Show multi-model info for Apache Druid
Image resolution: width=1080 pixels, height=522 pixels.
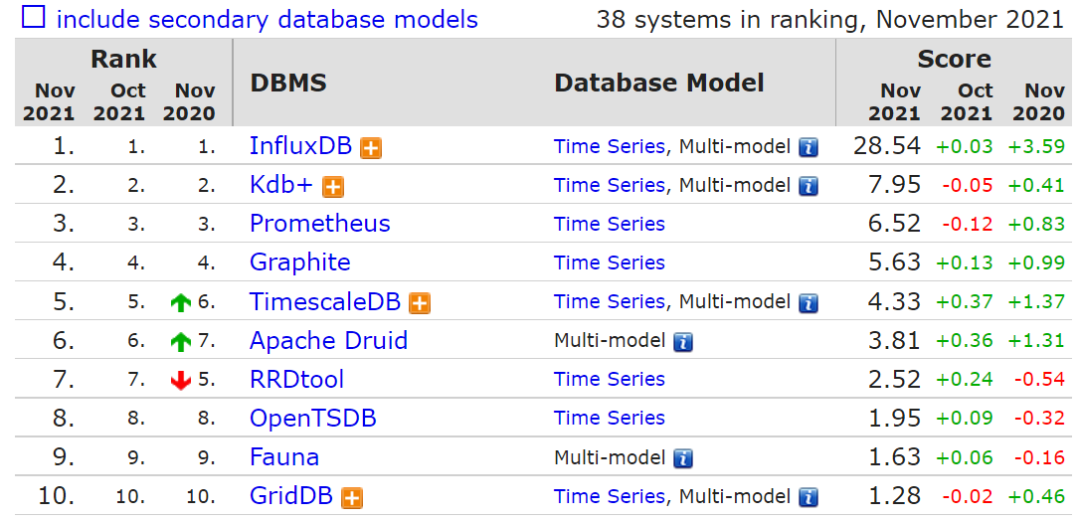(683, 342)
